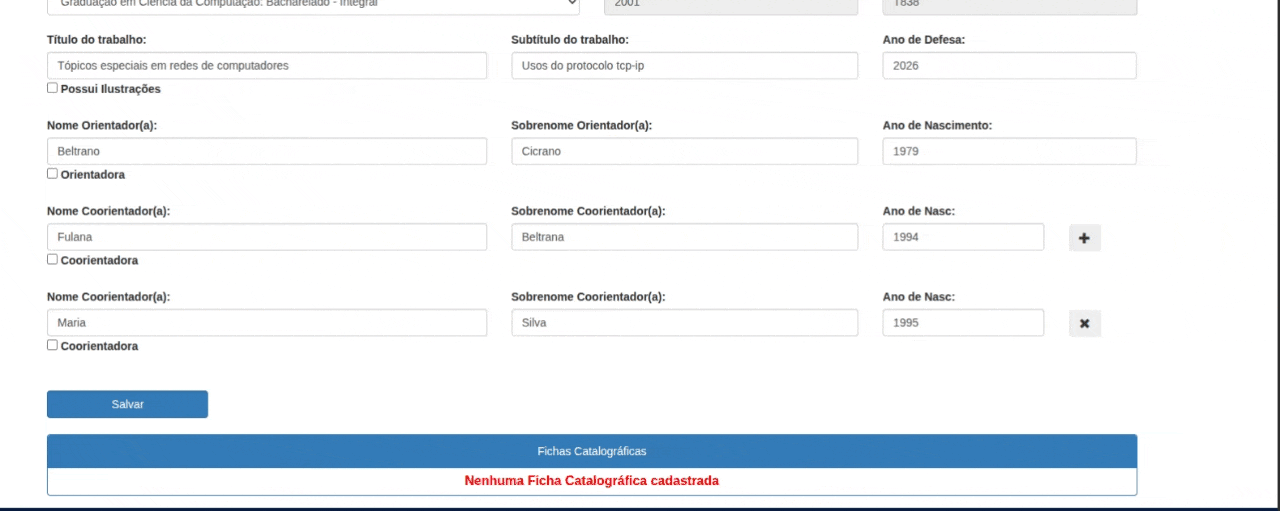Check the Orientadora checkbox under Beltrano
The height and width of the screenshot is (511, 1280).
pyautogui.click(x=53, y=174)
